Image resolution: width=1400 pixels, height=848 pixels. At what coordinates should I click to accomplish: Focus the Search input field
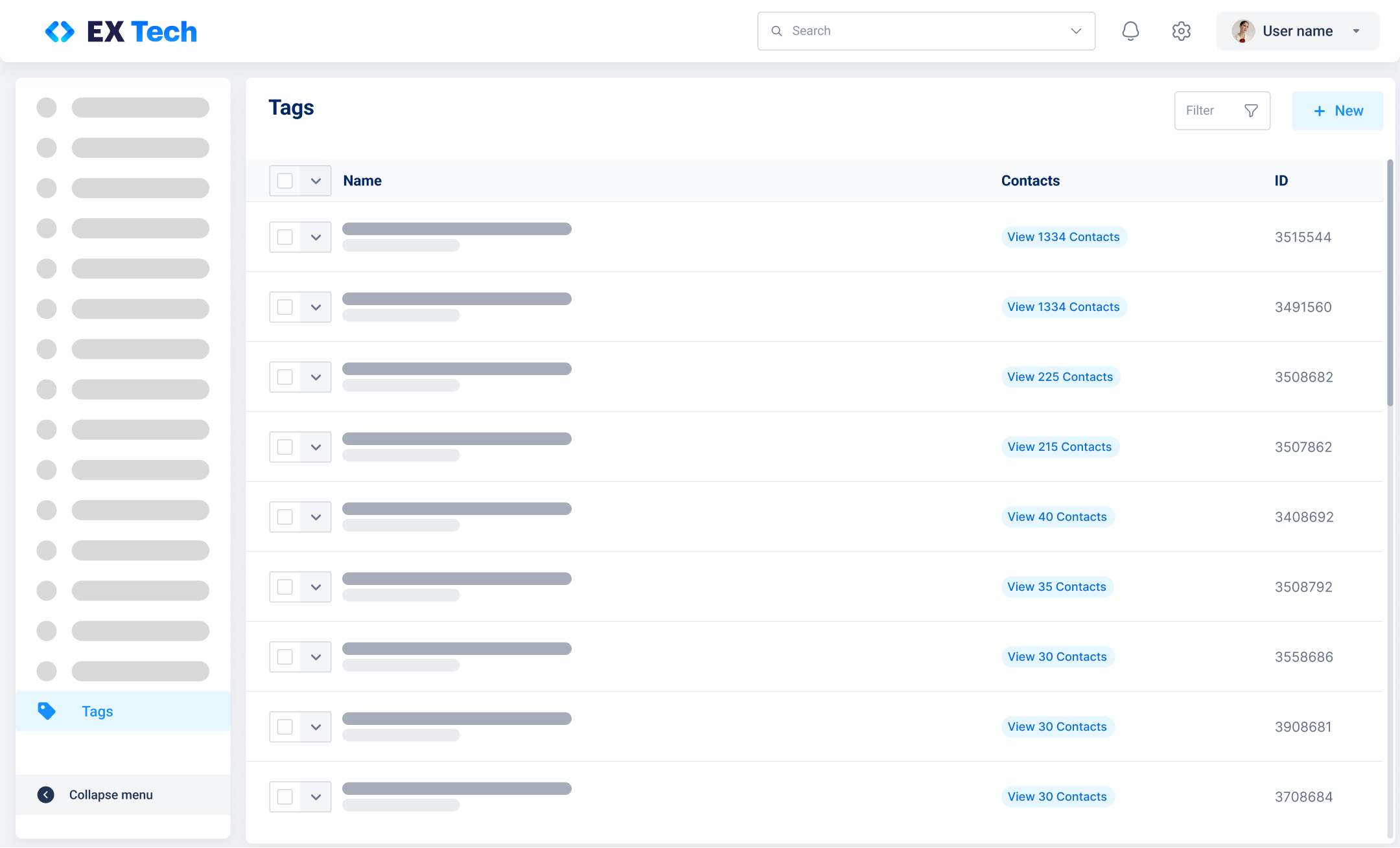[926, 31]
